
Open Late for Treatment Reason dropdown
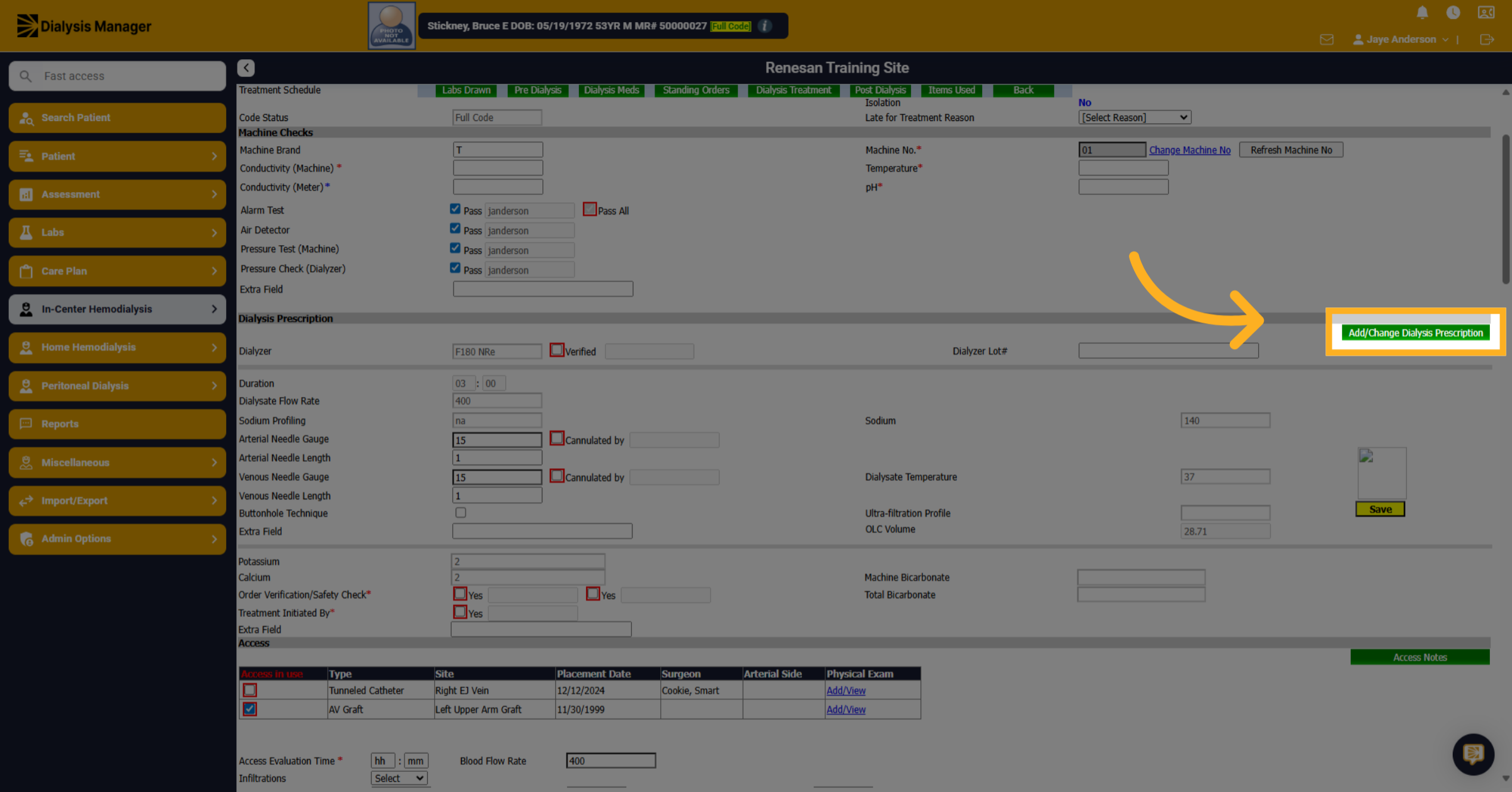(x=1134, y=118)
